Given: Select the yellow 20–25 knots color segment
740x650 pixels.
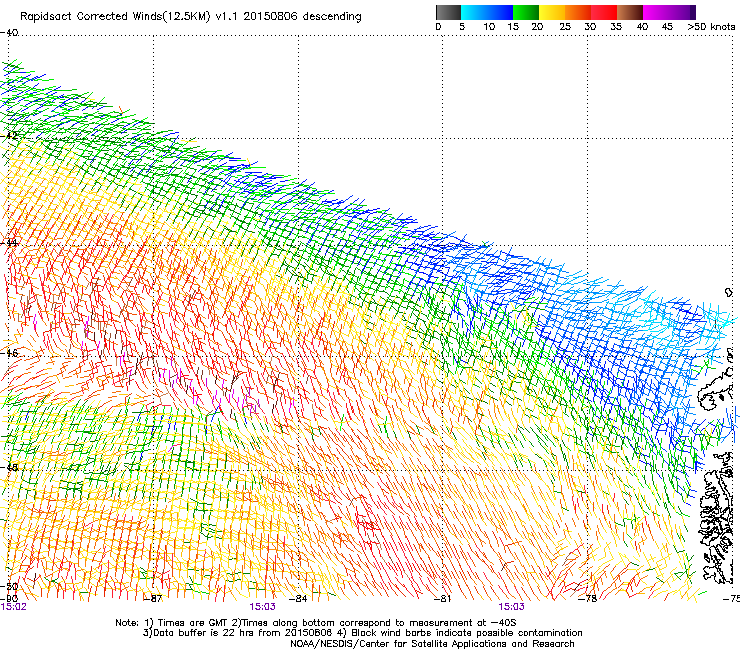Looking at the screenshot, I should 552,12.
